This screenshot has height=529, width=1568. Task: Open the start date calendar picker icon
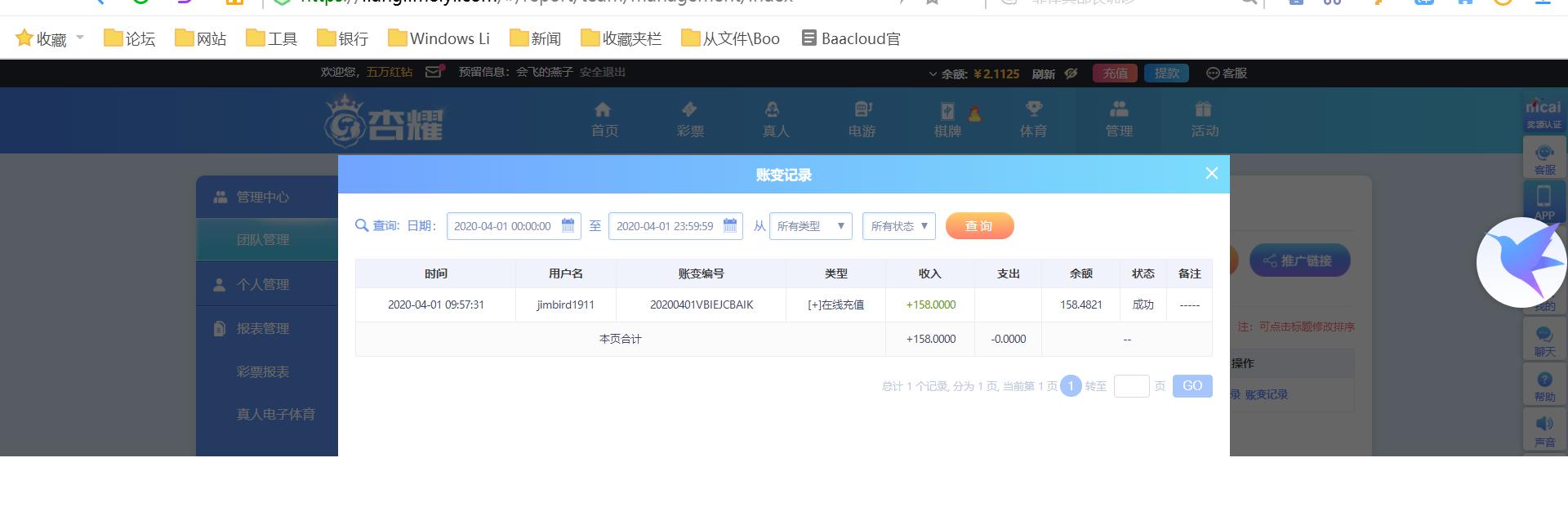click(x=568, y=225)
